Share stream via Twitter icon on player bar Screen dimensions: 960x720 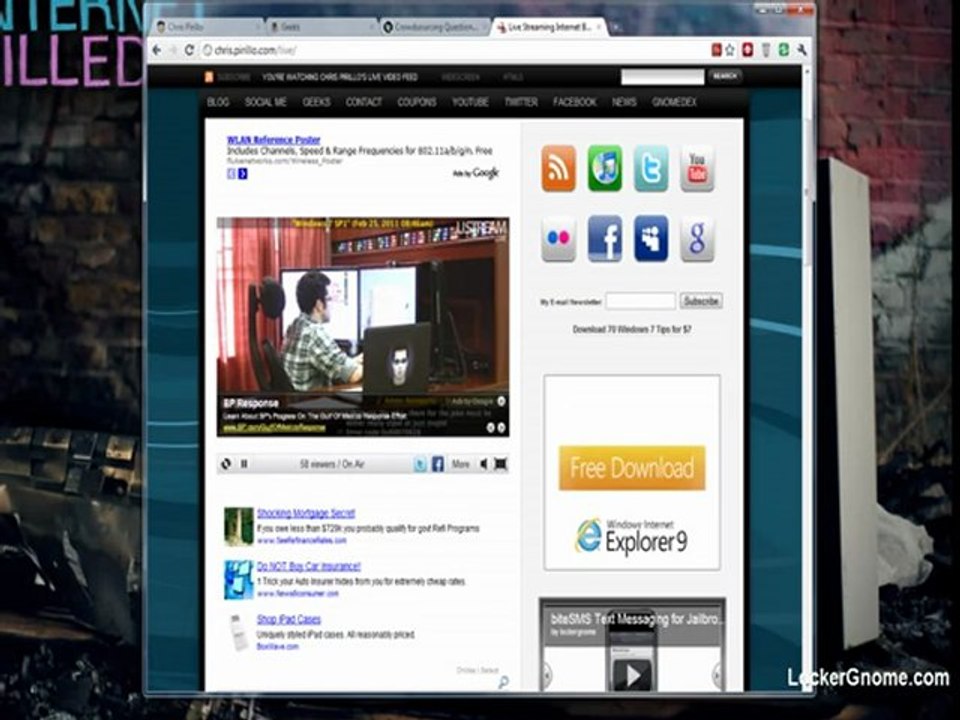[420, 464]
